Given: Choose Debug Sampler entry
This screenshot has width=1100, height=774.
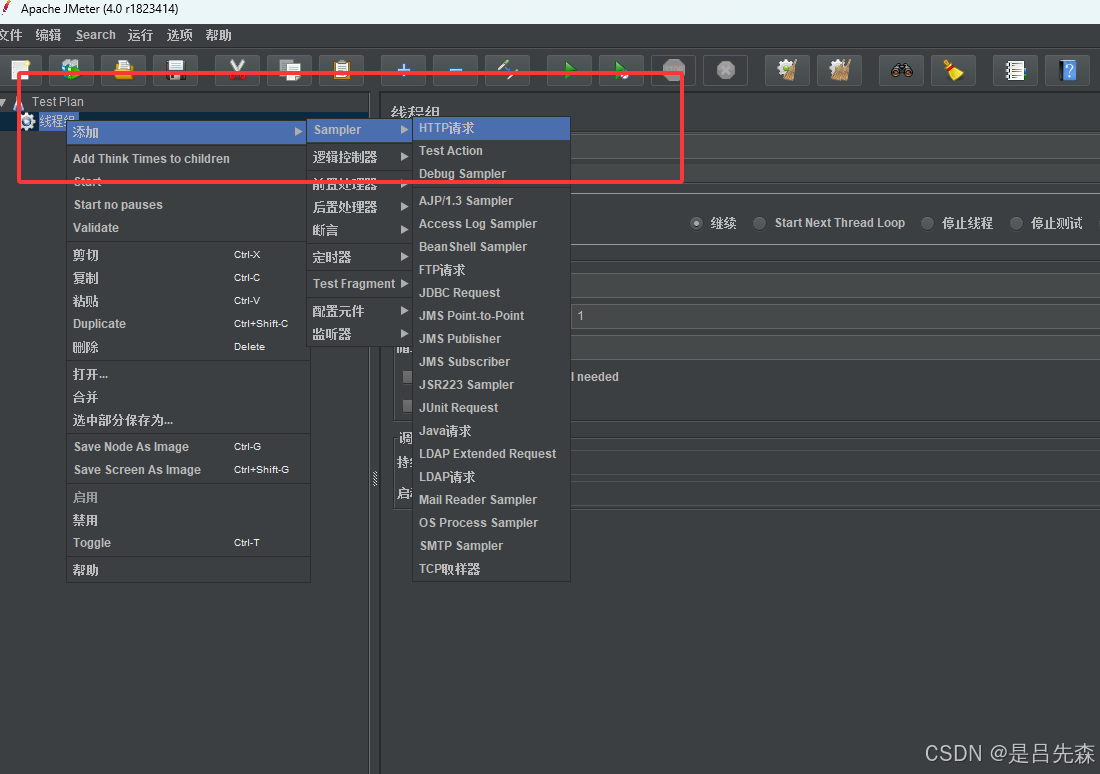Looking at the screenshot, I should click(491, 174).
